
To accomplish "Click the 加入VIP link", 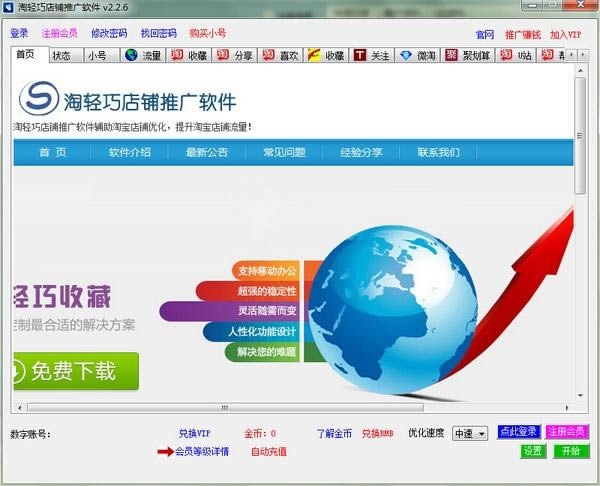I will click(x=566, y=35).
